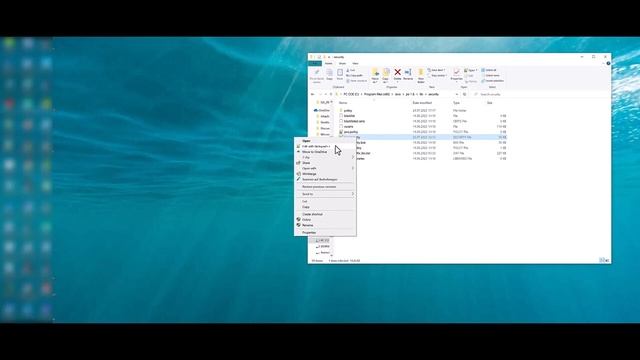The image size is (640, 360).
Task: Open the Easy access dropdown
Action: (437, 76)
